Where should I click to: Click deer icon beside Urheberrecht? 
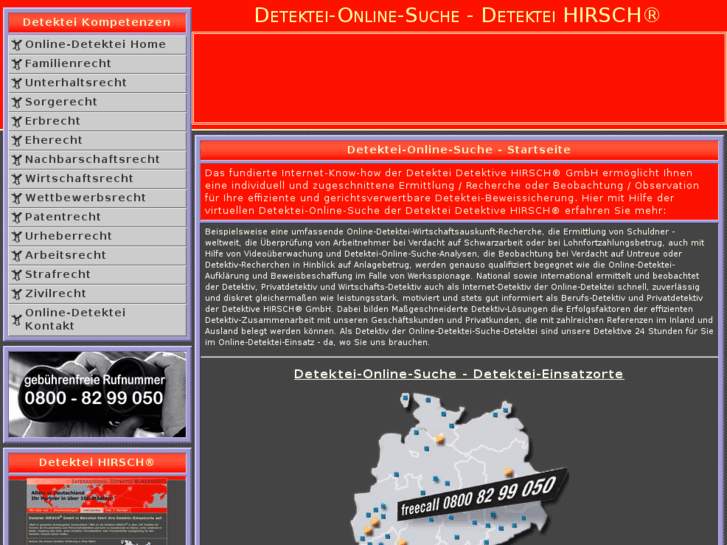17,237
